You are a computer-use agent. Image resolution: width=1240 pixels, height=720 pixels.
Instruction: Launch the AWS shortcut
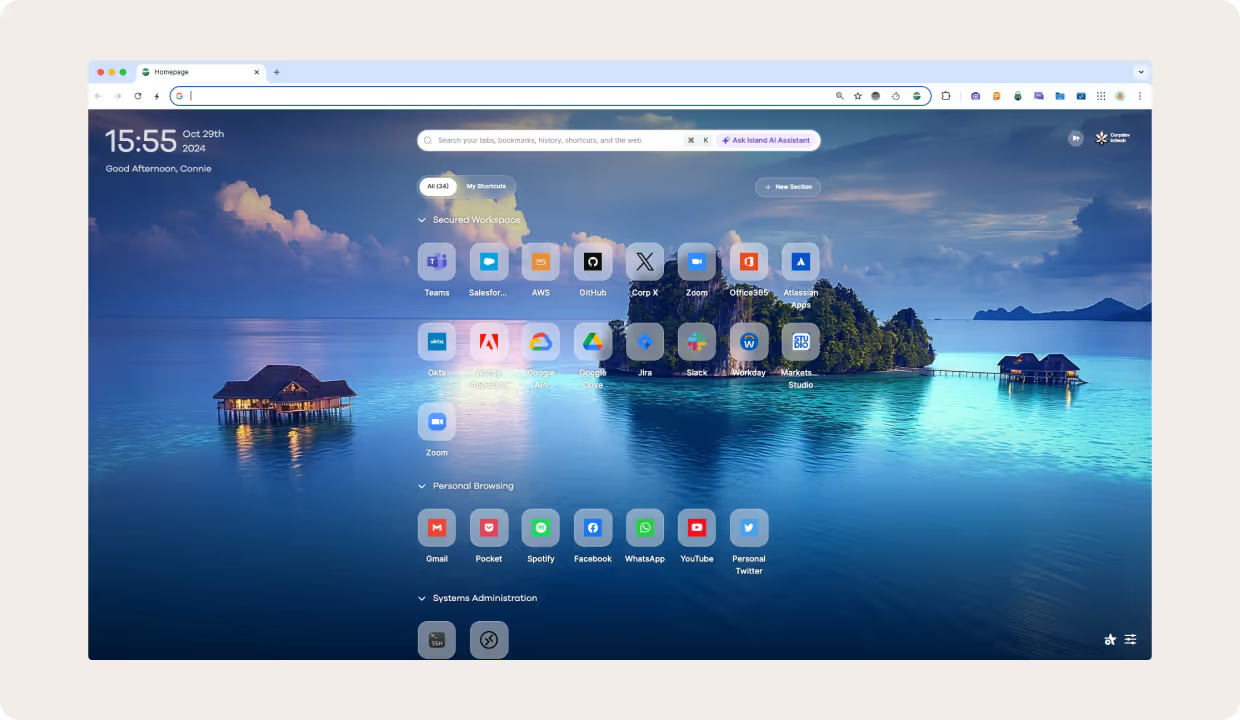541,262
